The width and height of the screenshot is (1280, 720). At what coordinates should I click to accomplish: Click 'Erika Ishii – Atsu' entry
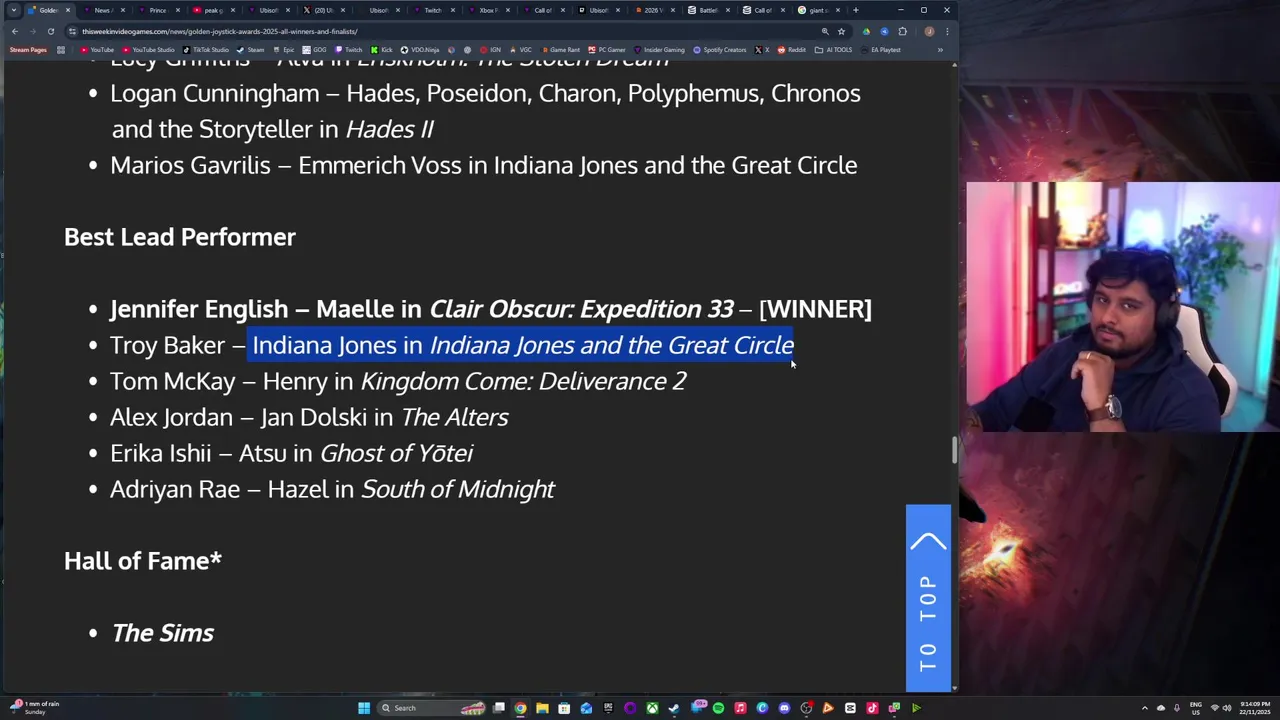[x=291, y=453]
